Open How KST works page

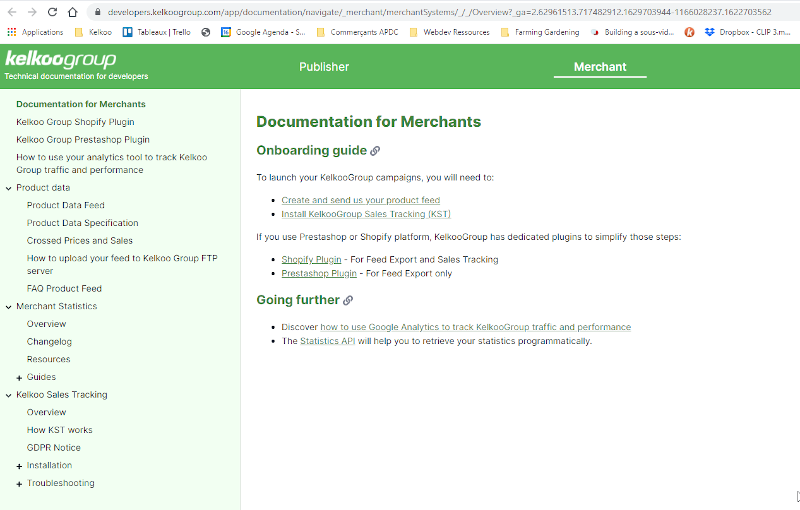60,430
